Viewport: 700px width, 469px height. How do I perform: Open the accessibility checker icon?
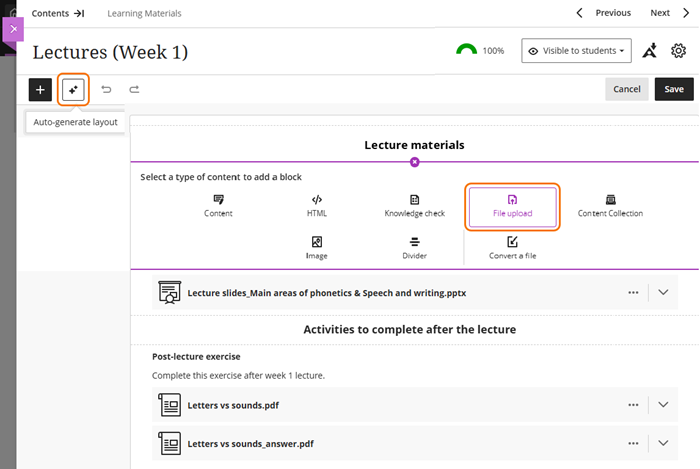pos(650,51)
